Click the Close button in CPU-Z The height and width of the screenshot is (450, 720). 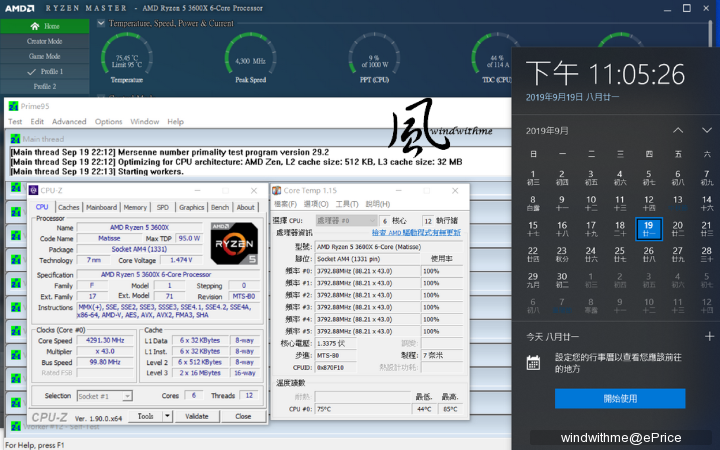[x=243, y=416]
